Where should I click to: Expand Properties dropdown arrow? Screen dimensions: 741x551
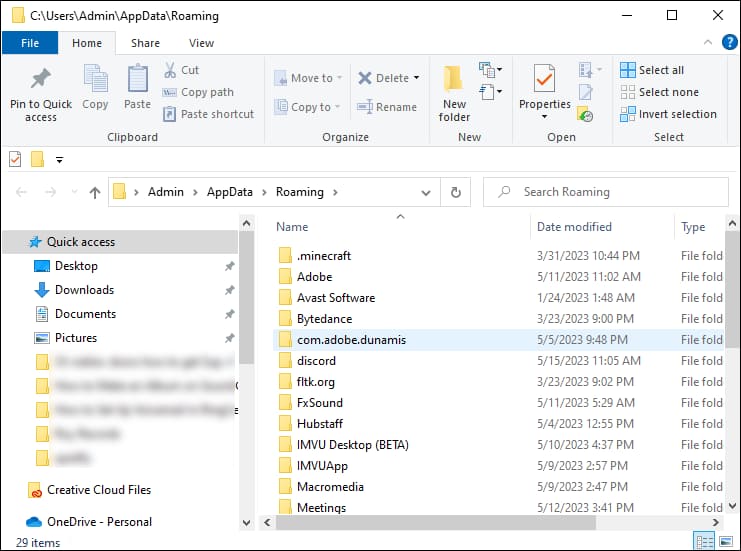click(544, 116)
